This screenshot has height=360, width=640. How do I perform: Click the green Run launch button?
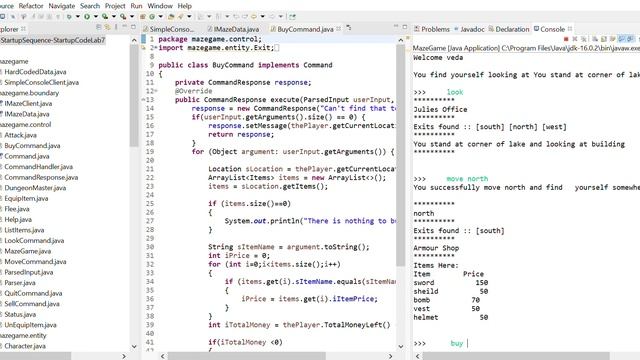87,16
